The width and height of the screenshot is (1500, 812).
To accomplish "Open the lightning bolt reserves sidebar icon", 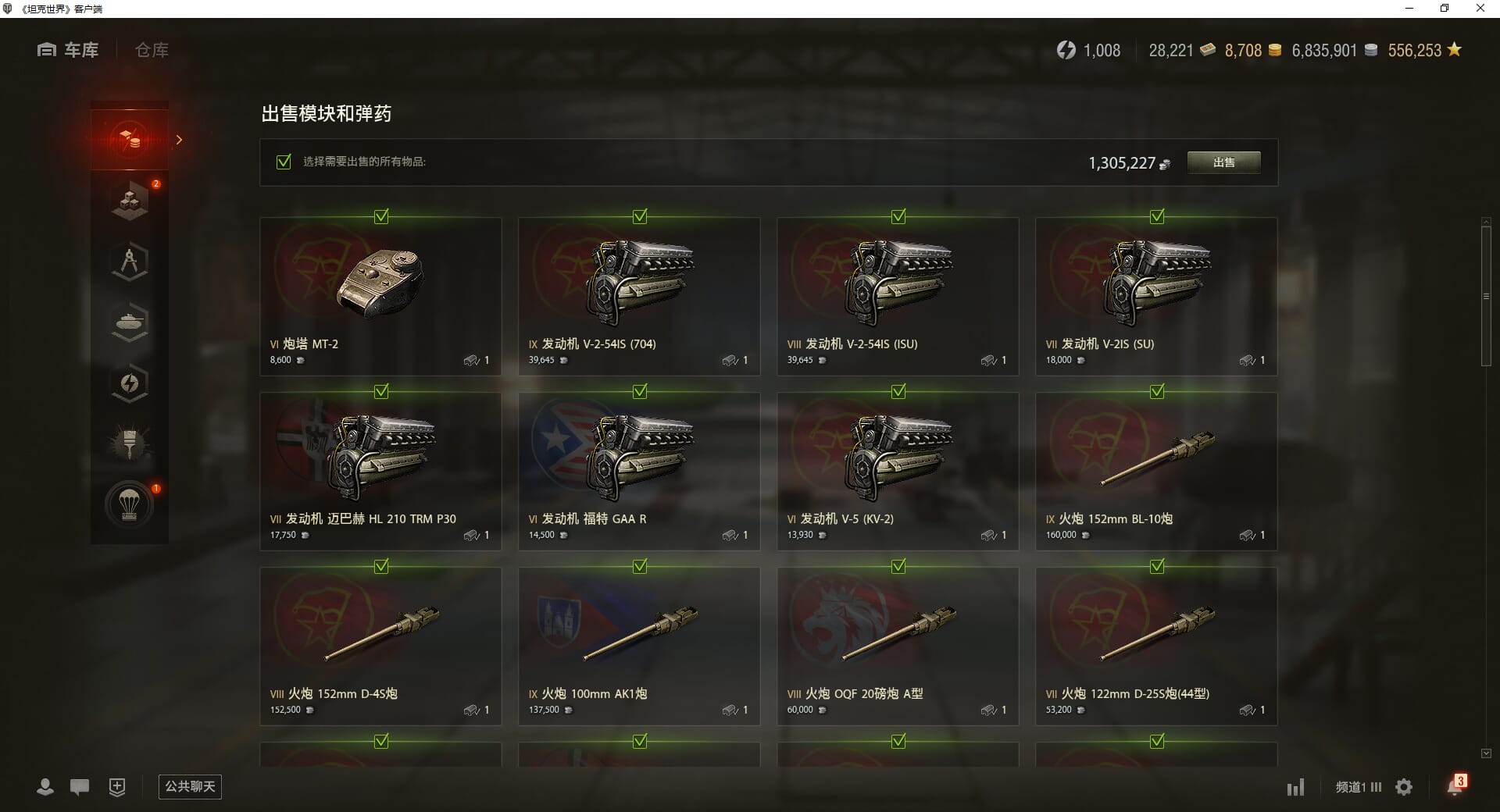I will [x=130, y=383].
